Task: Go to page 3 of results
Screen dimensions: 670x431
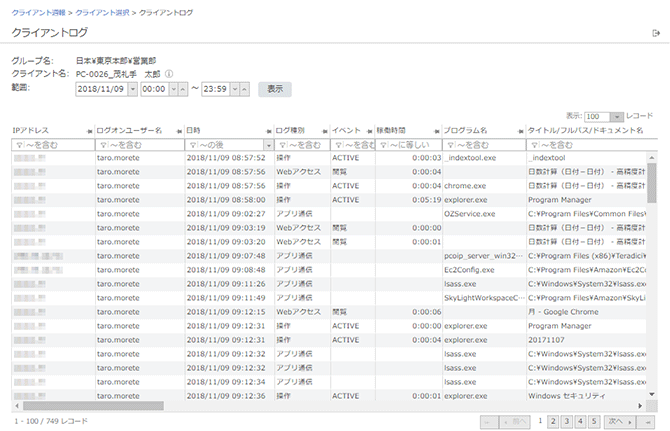Action: click(x=567, y=422)
